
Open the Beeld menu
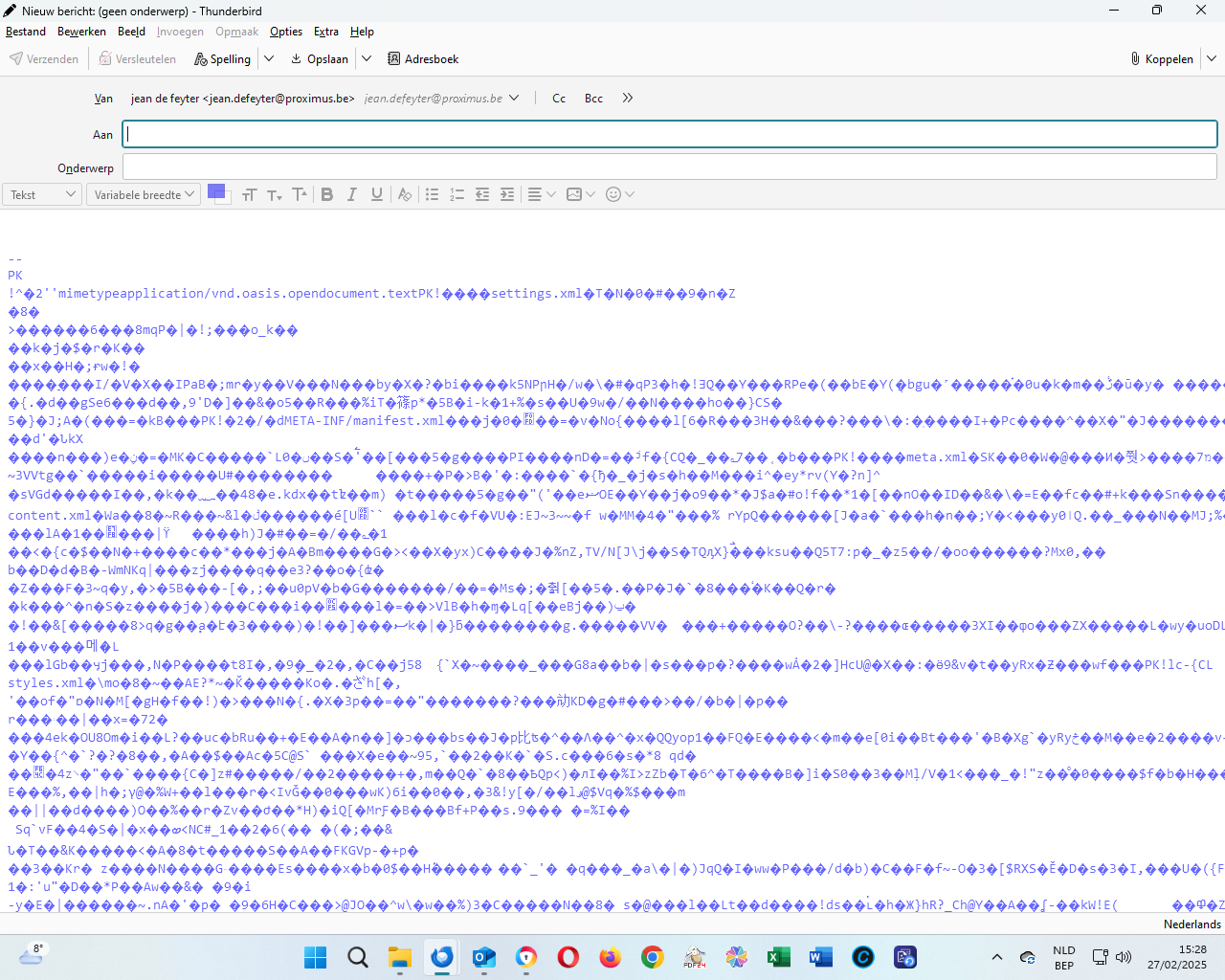pos(132,32)
